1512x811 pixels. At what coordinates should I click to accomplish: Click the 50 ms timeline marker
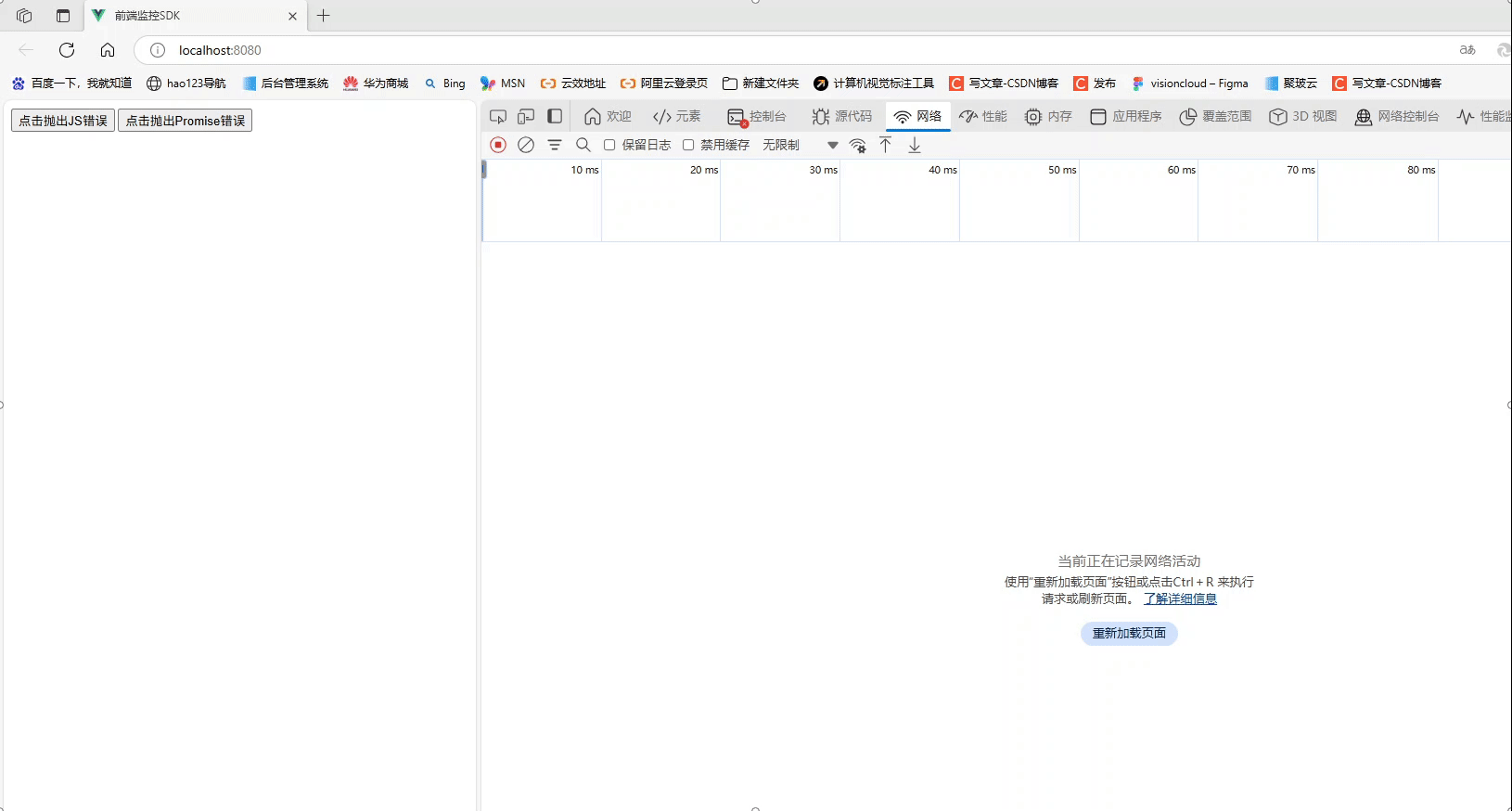[x=1062, y=170]
